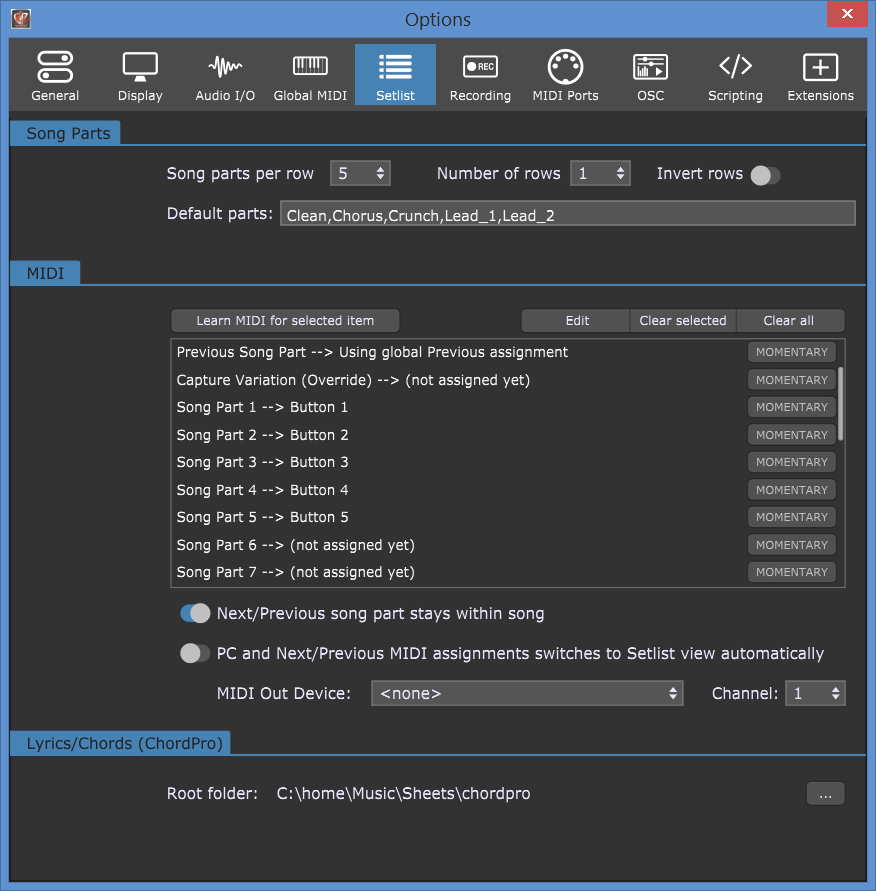Open the MIDI Out Device dropdown
The height and width of the screenshot is (891, 876).
point(527,692)
